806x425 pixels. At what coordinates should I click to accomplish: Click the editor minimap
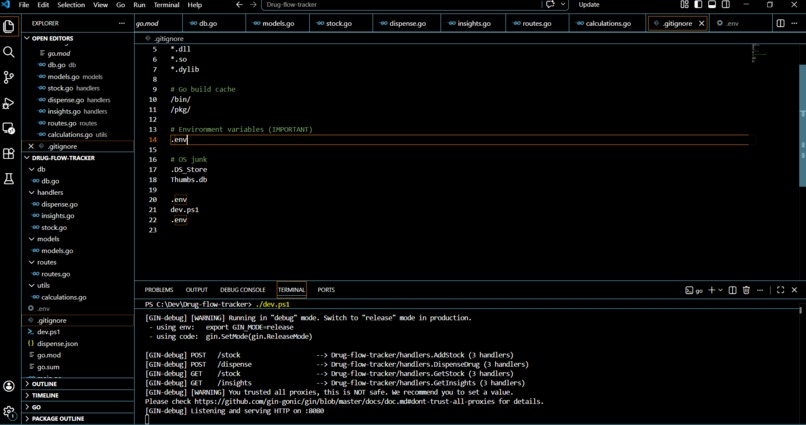pos(759,53)
